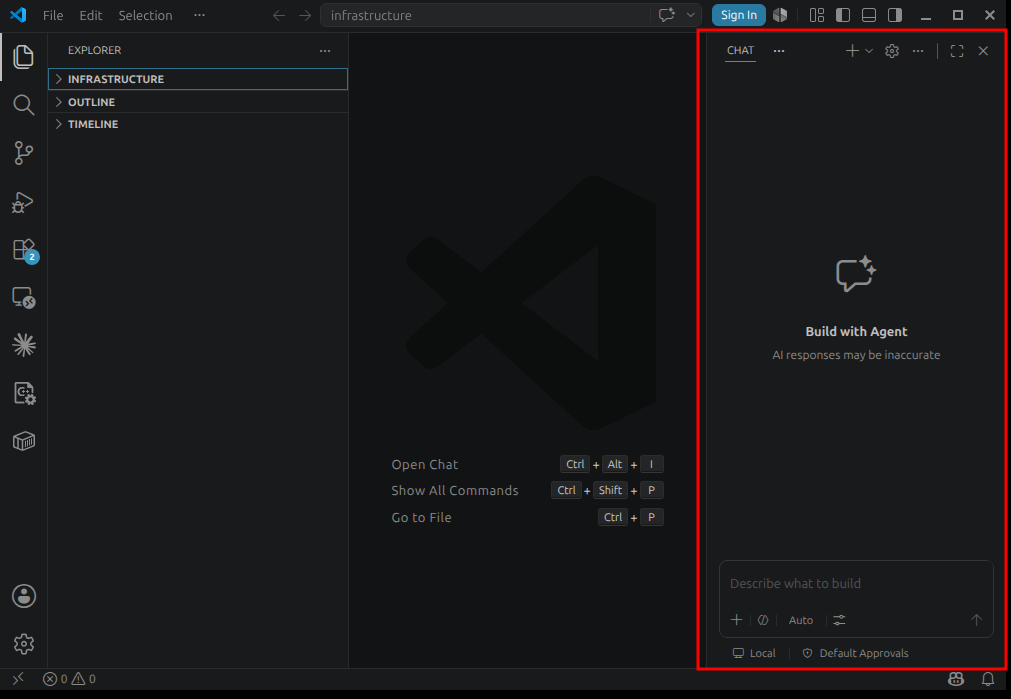
Task: Open Copilot status icon in status bar
Action: tap(956, 678)
